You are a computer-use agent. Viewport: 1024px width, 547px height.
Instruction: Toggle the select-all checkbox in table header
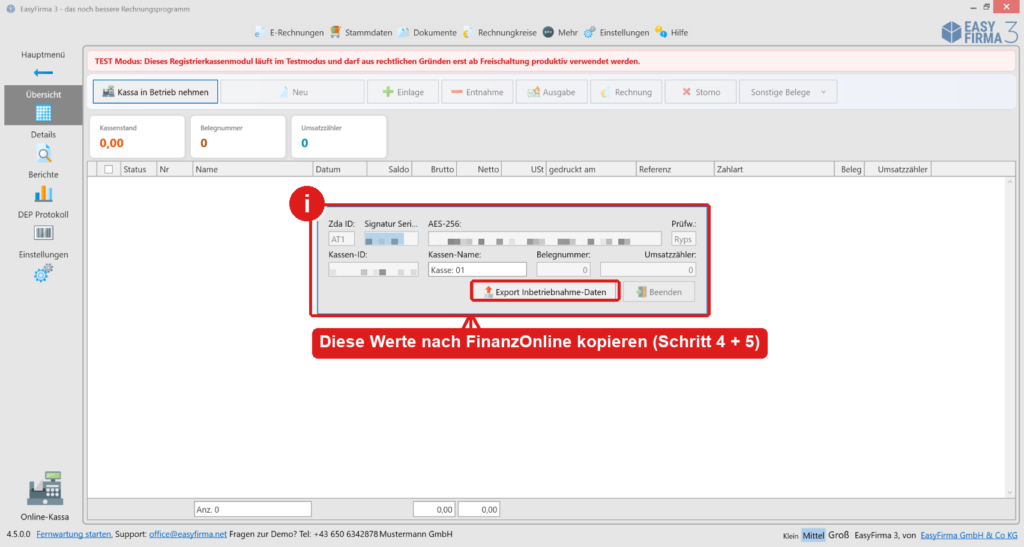[x=108, y=169]
